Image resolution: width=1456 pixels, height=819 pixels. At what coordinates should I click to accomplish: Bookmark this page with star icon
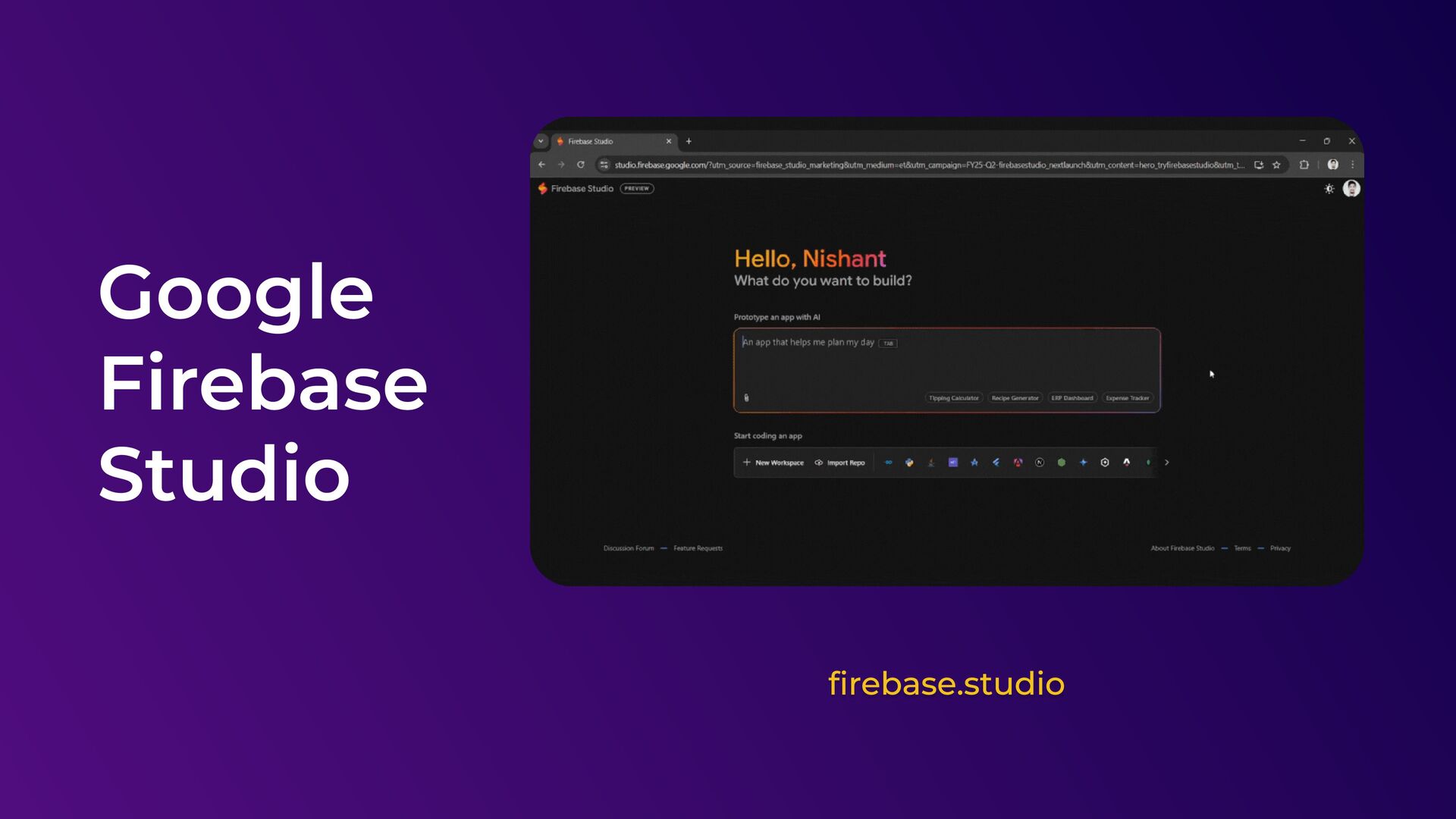[x=1276, y=165]
